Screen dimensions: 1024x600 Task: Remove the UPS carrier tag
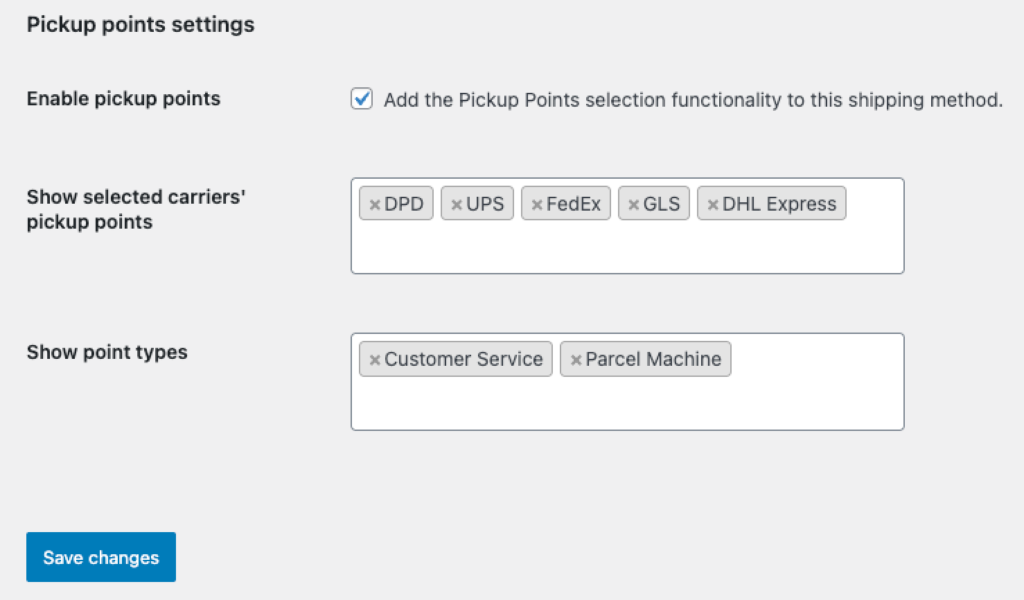tap(456, 205)
